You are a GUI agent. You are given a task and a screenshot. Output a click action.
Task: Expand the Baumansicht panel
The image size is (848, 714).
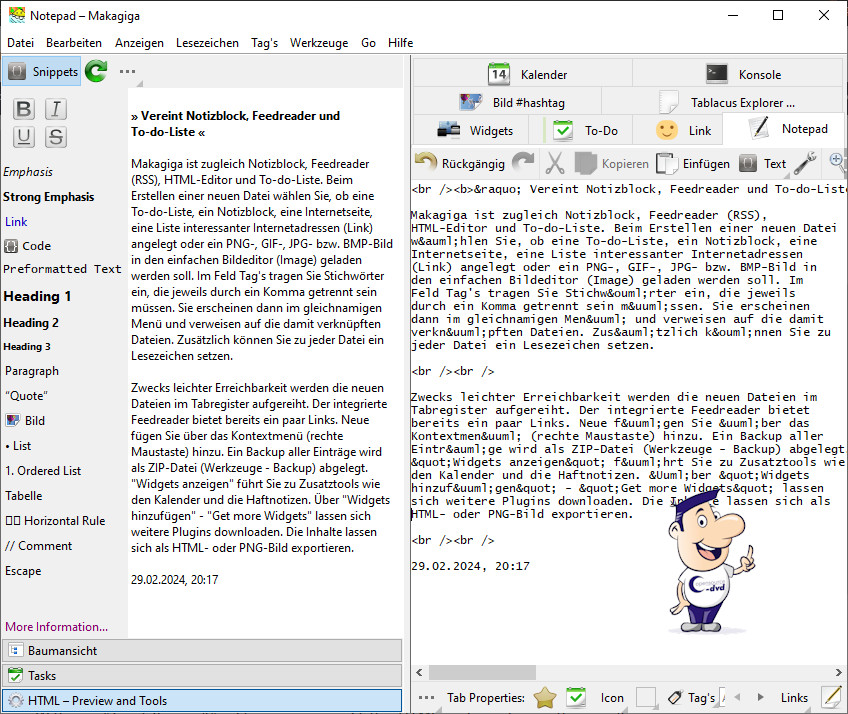click(x=201, y=651)
